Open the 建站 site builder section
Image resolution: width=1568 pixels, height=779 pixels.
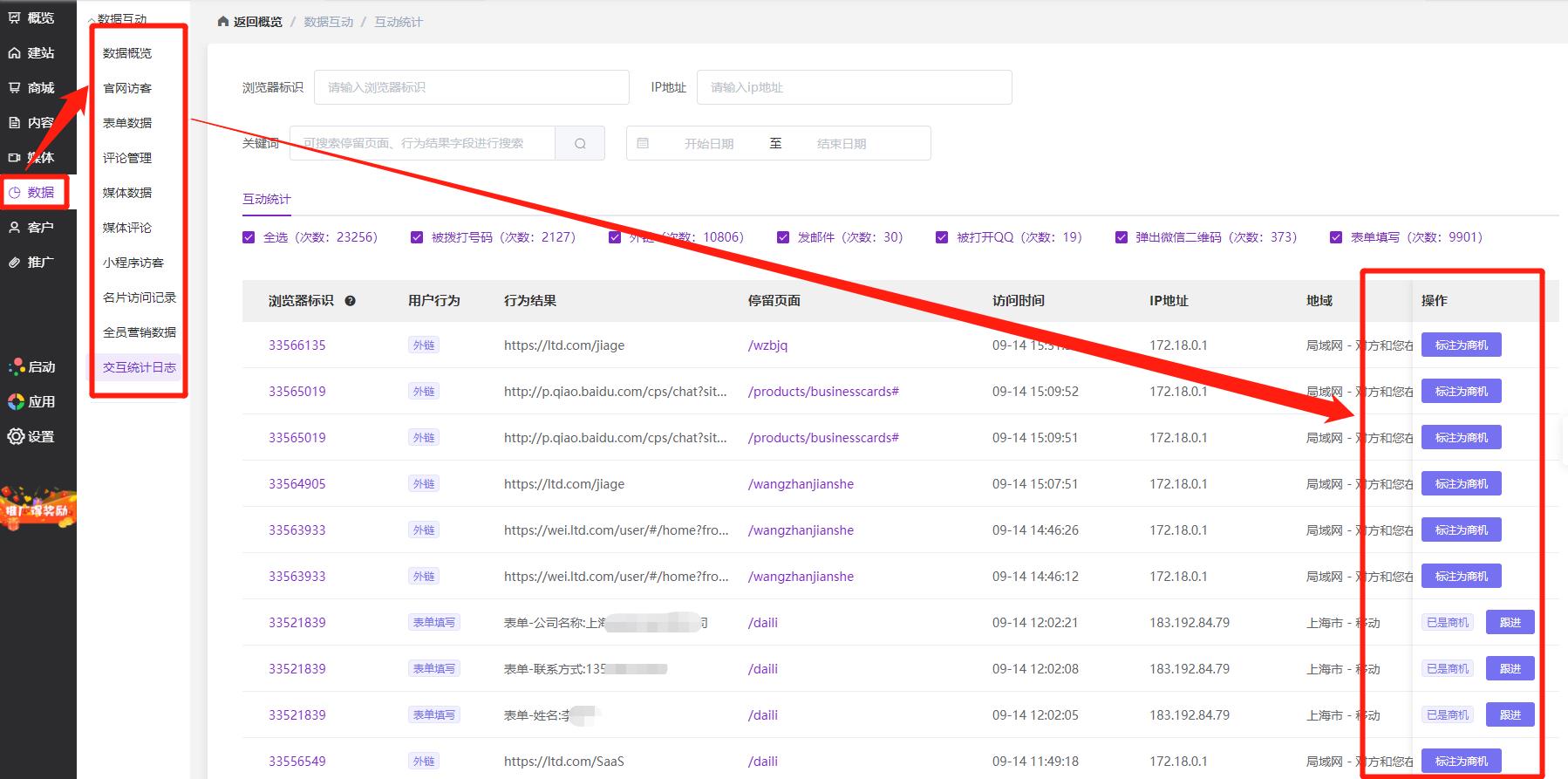tap(31, 53)
